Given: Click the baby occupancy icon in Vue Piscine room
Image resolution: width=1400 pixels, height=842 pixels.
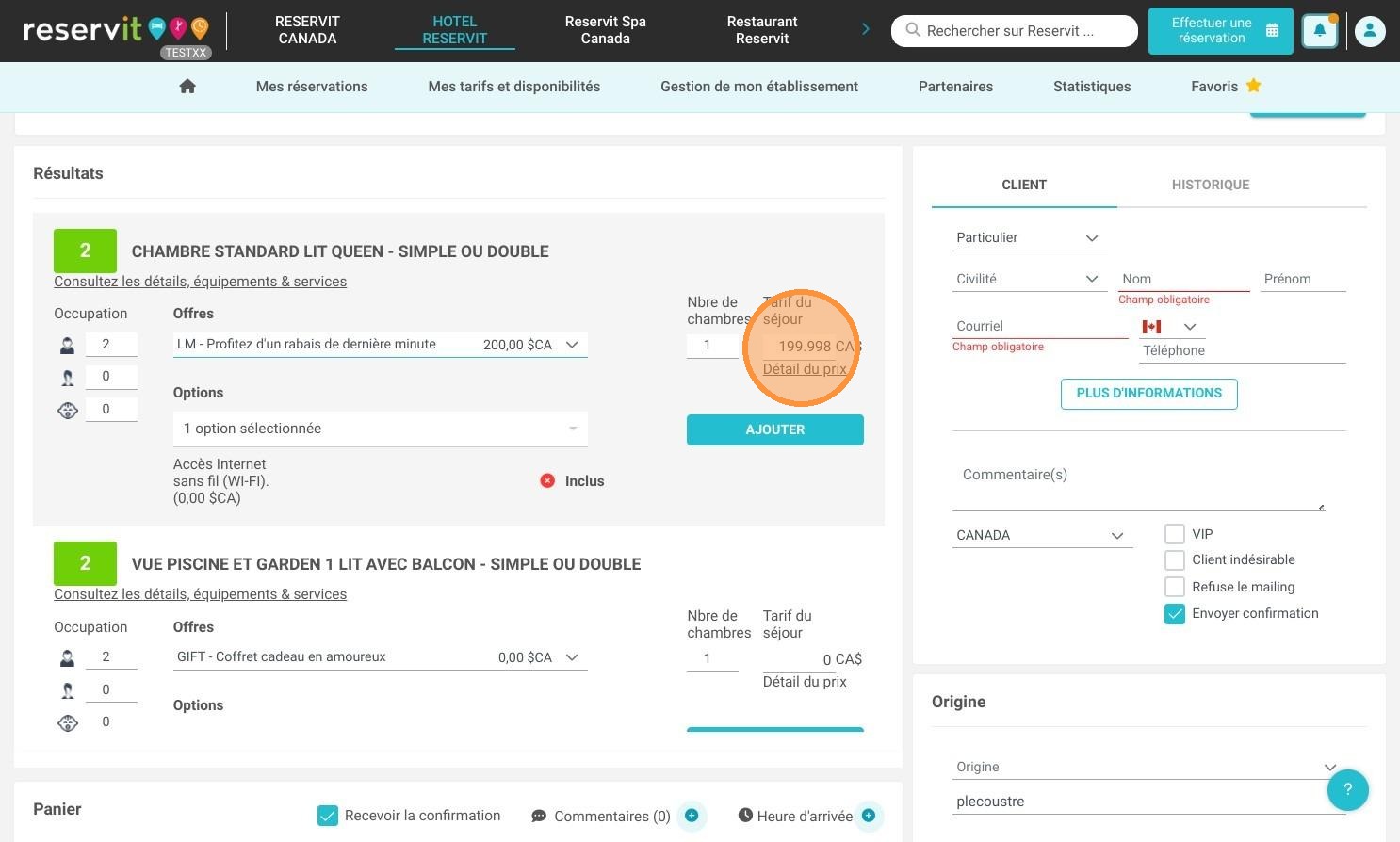Looking at the screenshot, I should tap(67, 722).
